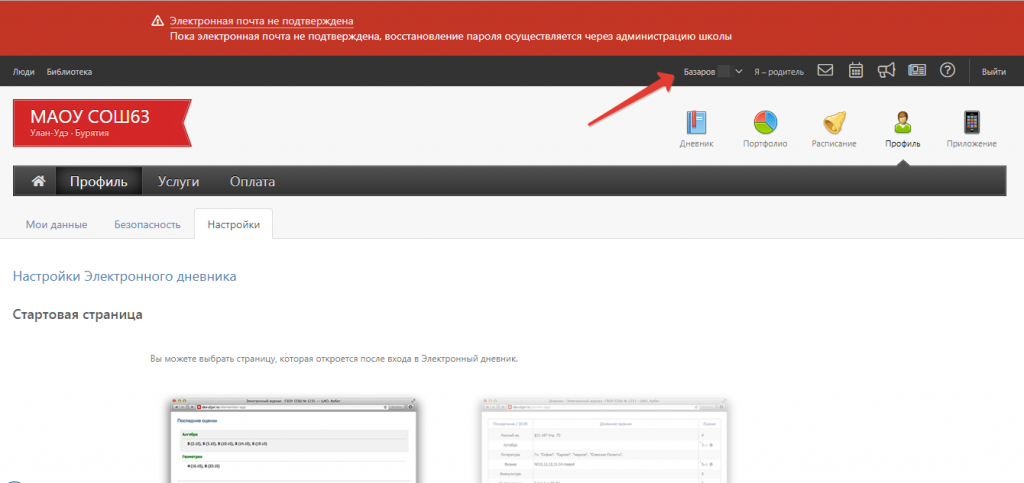1024x483 pixels.
Task: Open the Услуги navigation menu item
Action: click(x=178, y=181)
